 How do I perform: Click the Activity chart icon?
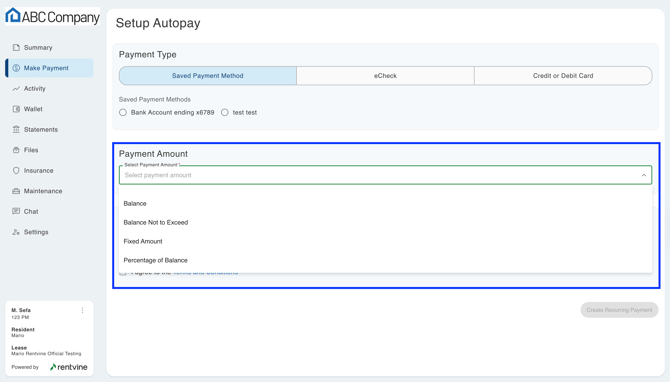pyautogui.click(x=16, y=88)
